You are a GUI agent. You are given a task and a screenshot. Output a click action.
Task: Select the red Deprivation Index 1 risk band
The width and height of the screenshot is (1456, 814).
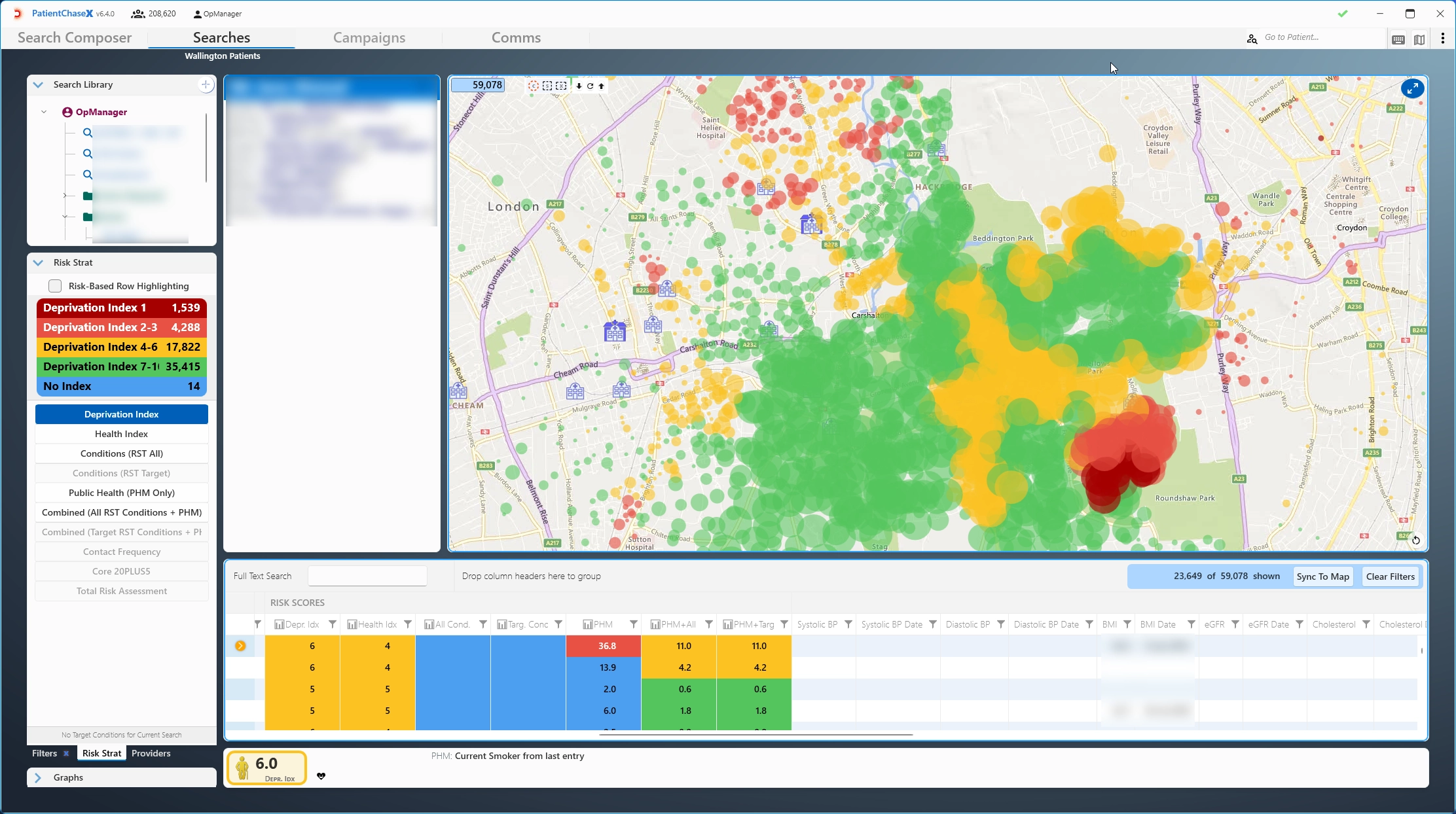click(121, 307)
